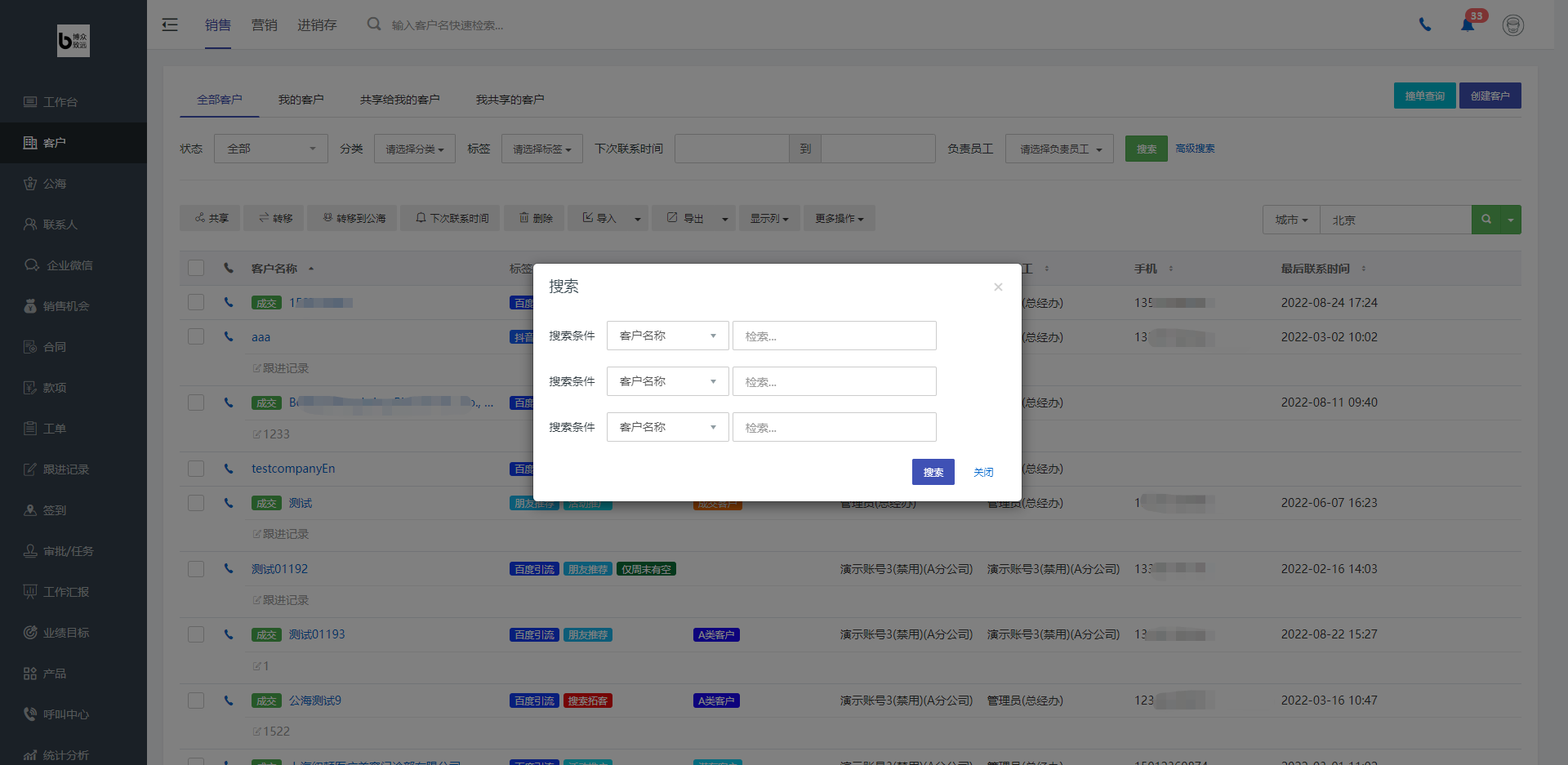Check the row checkbox for testcompanyEn
This screenshot has height=765, width=1568.
coord(196,469)
